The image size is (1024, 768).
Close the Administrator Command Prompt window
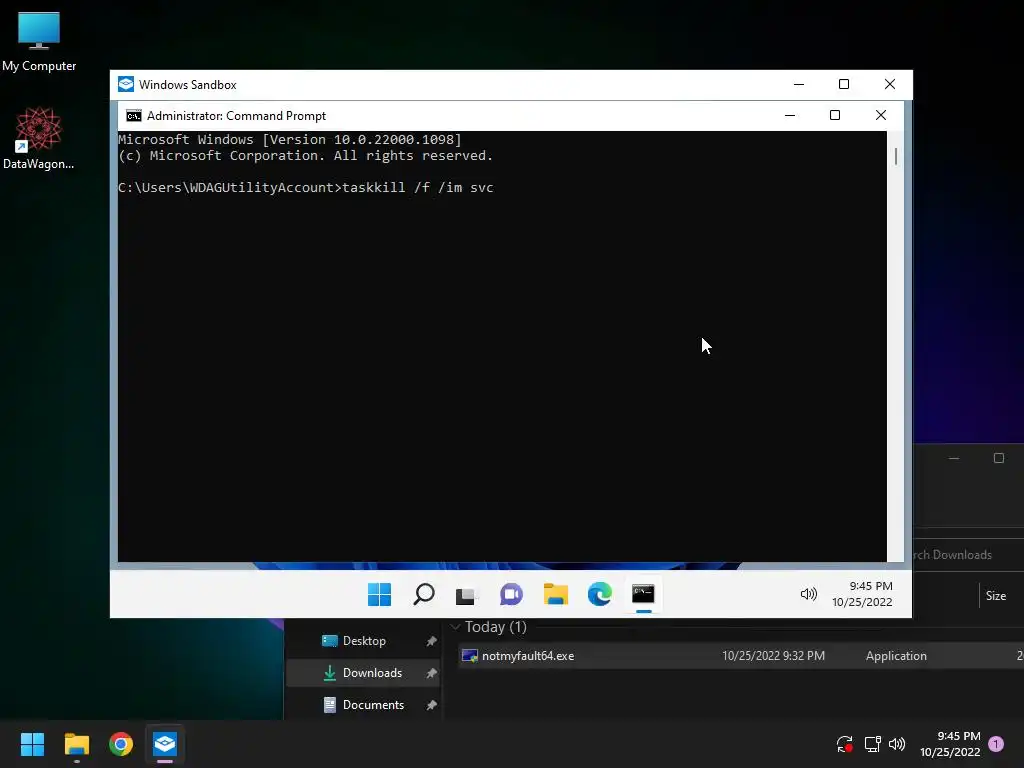(x=880, y=116)
